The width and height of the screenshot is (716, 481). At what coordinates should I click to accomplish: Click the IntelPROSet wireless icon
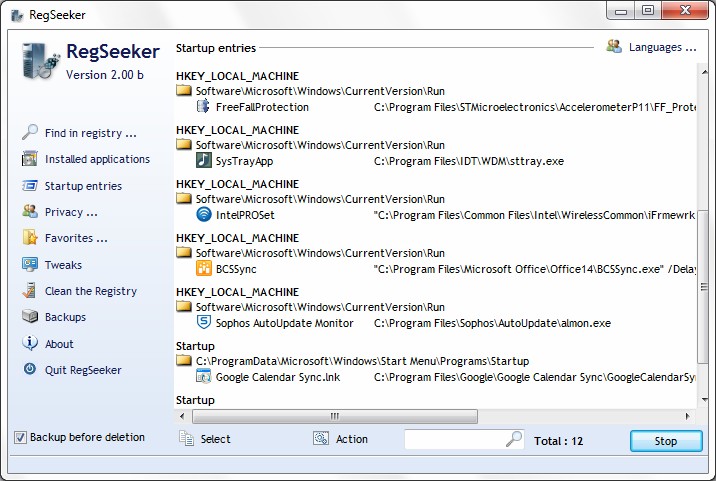204,214
